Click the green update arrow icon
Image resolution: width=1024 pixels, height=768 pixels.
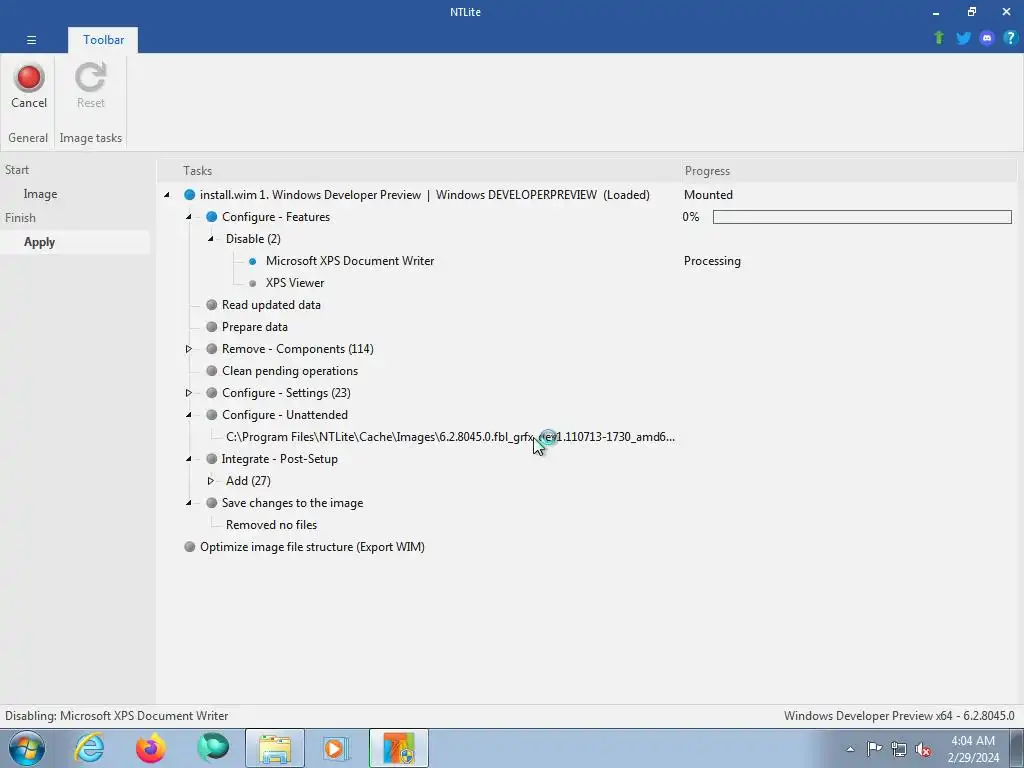point(939,38)
